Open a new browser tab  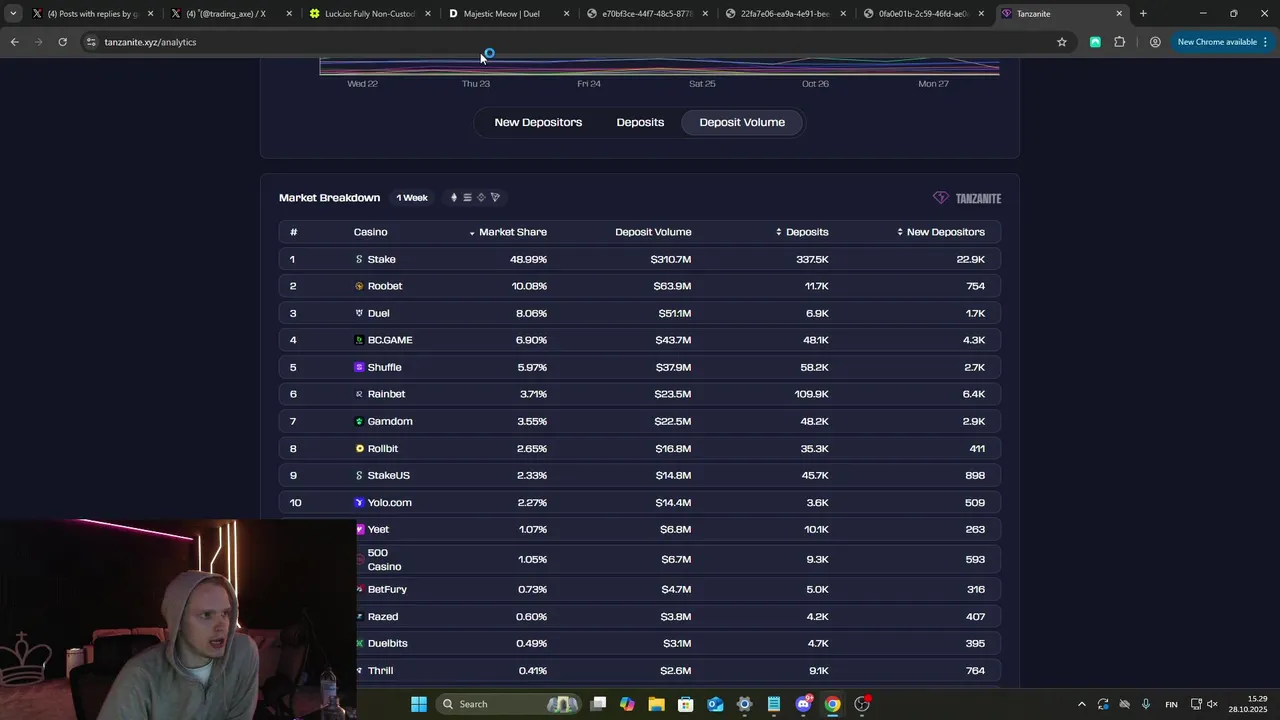pyautogui.click(x=1143, y=14)
